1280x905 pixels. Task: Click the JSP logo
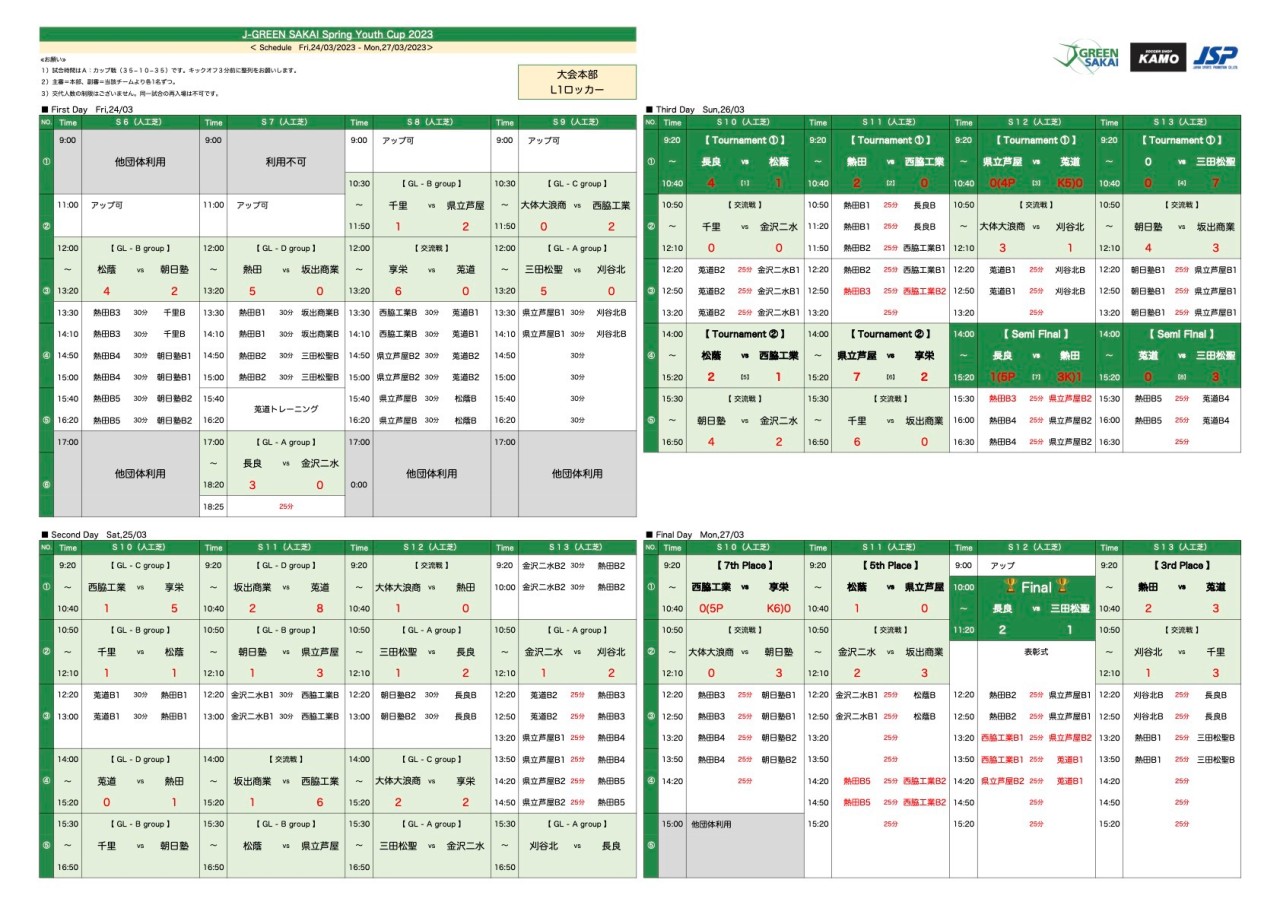[1215, 57]
